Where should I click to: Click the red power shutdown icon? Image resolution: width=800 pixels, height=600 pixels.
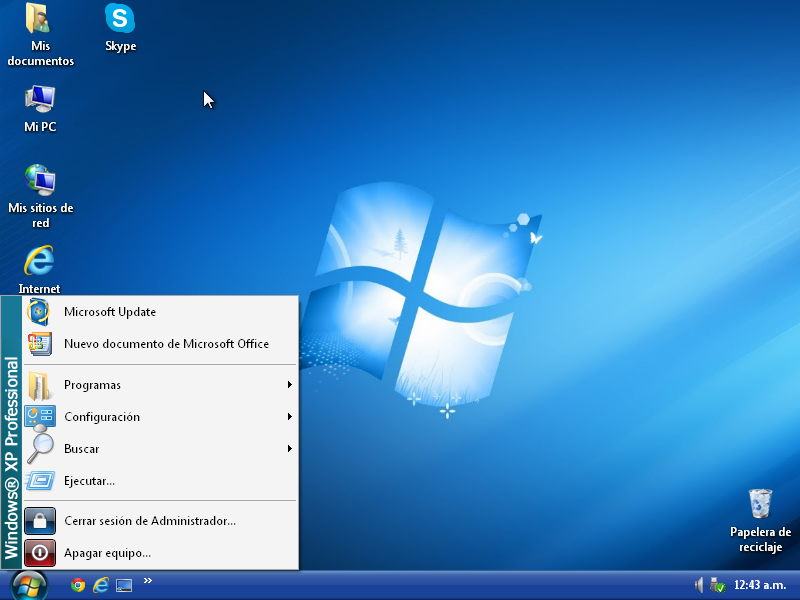coord(40,553)
